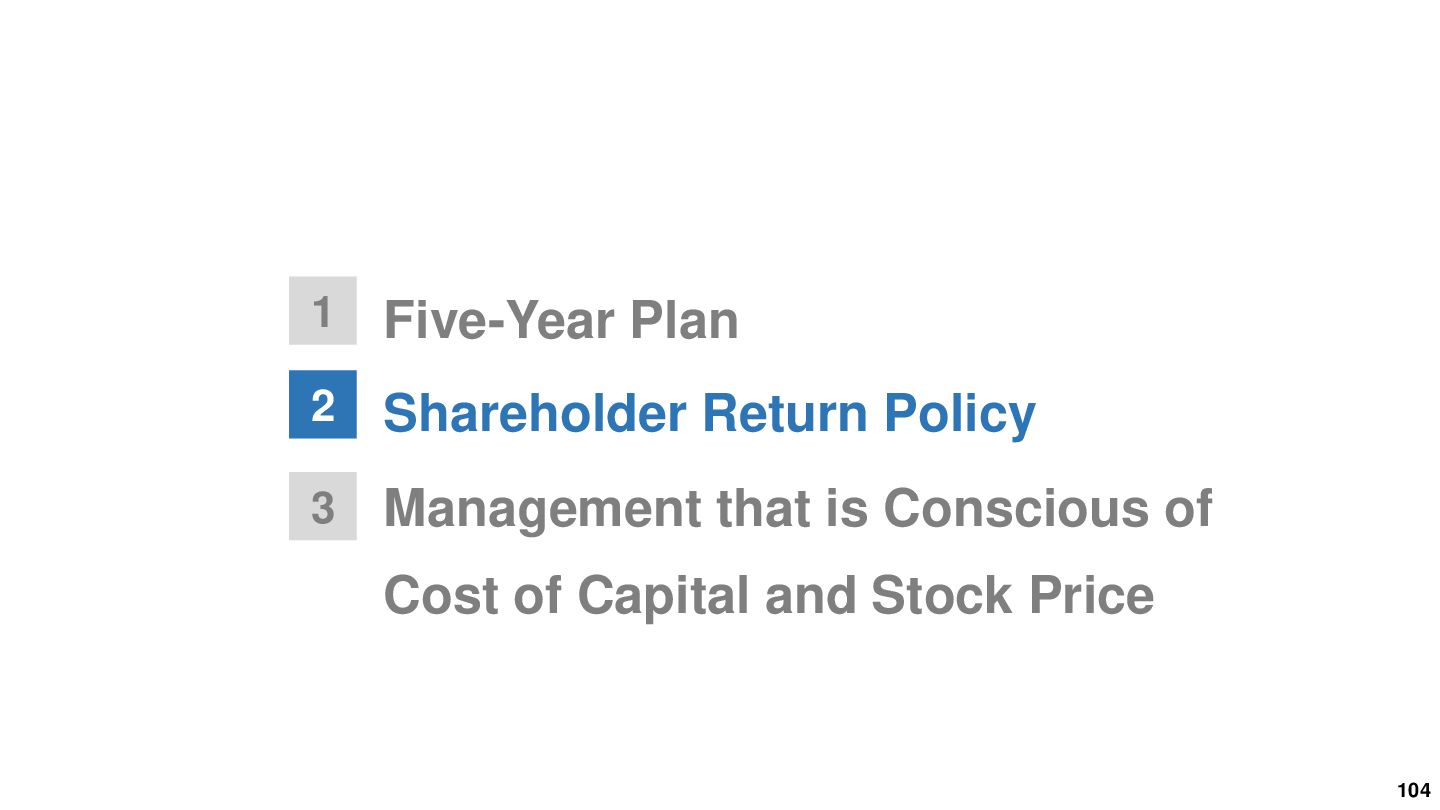The image size is (1440, 810).
Task: Click the gray number 3 box
Action: click(322, 506)
